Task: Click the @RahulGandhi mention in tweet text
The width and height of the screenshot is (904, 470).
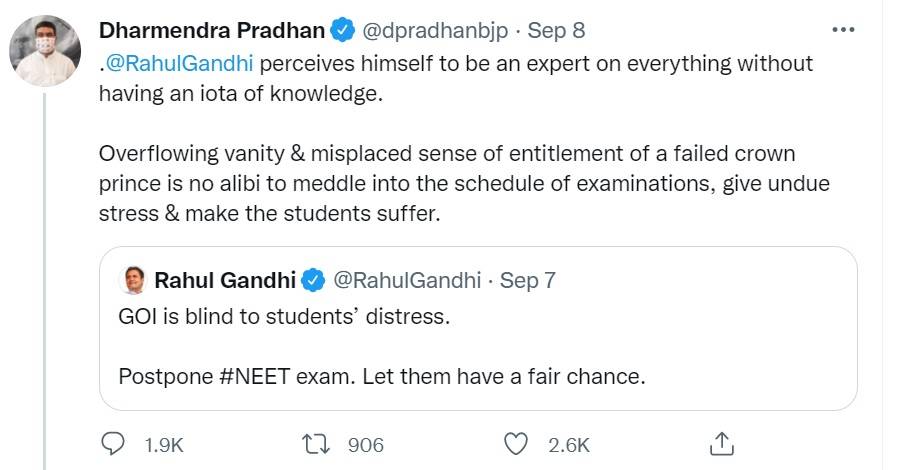Action: click(180, 64)
